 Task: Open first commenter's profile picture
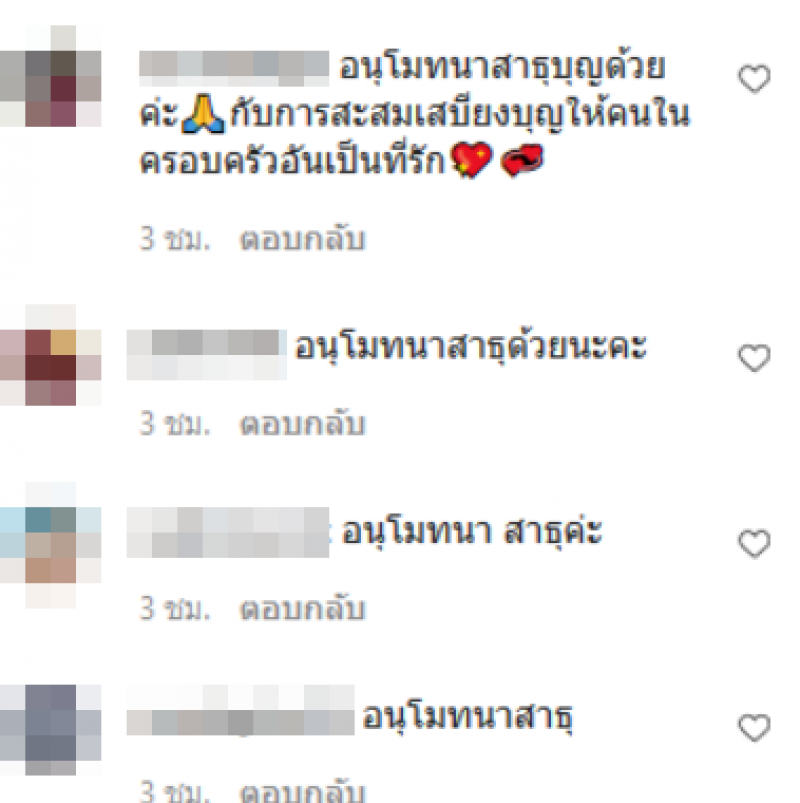[51, 76]
